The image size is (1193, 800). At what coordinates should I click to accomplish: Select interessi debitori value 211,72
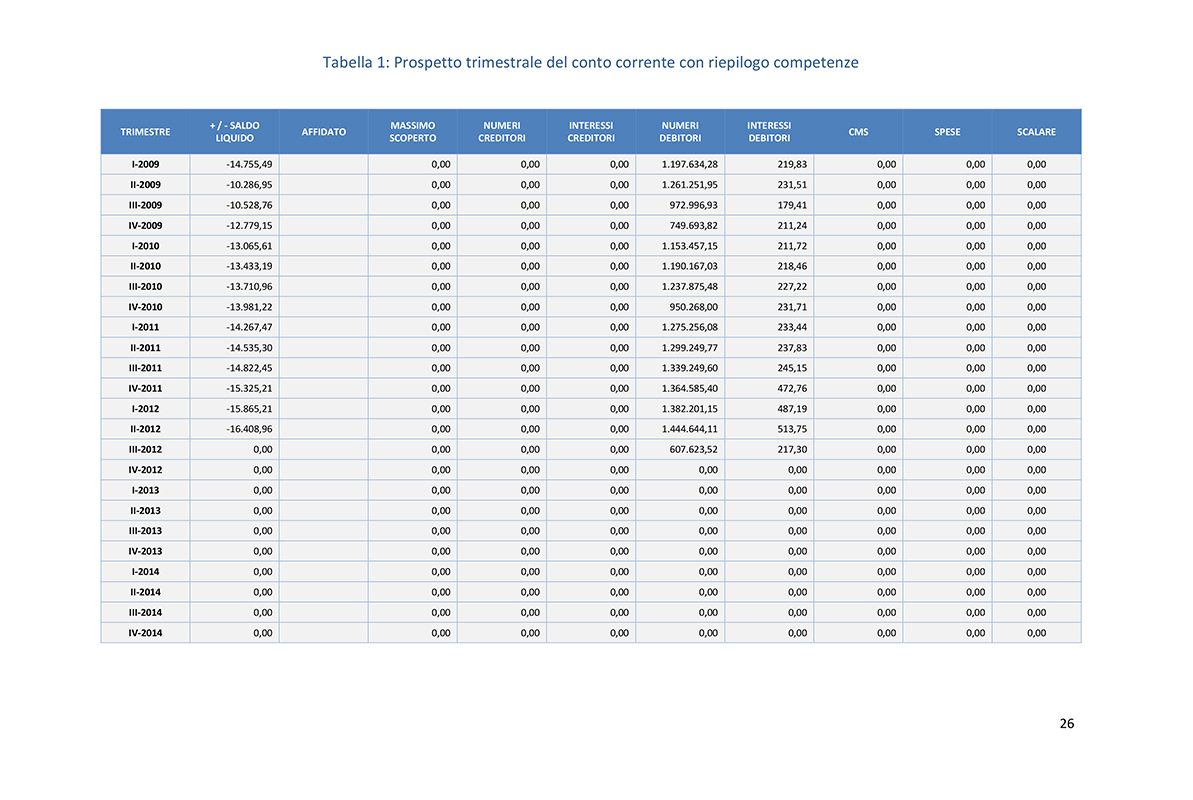(792, 246)
